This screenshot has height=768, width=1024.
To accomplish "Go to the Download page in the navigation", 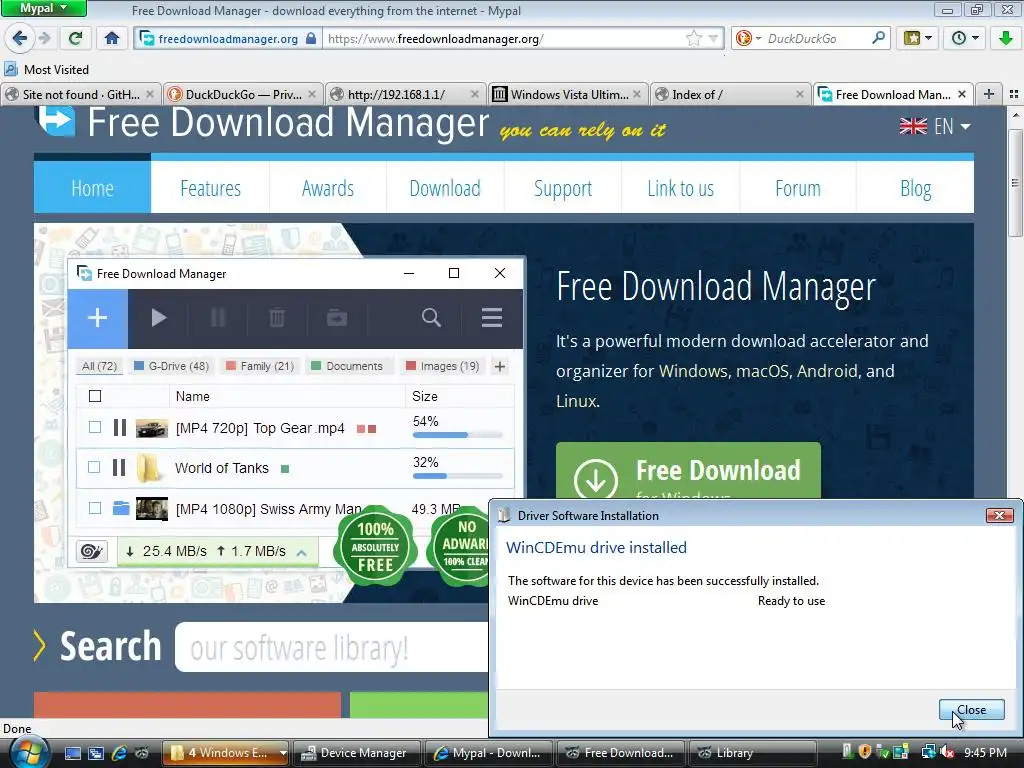I will pyautogui.click(x=445, y=187).
